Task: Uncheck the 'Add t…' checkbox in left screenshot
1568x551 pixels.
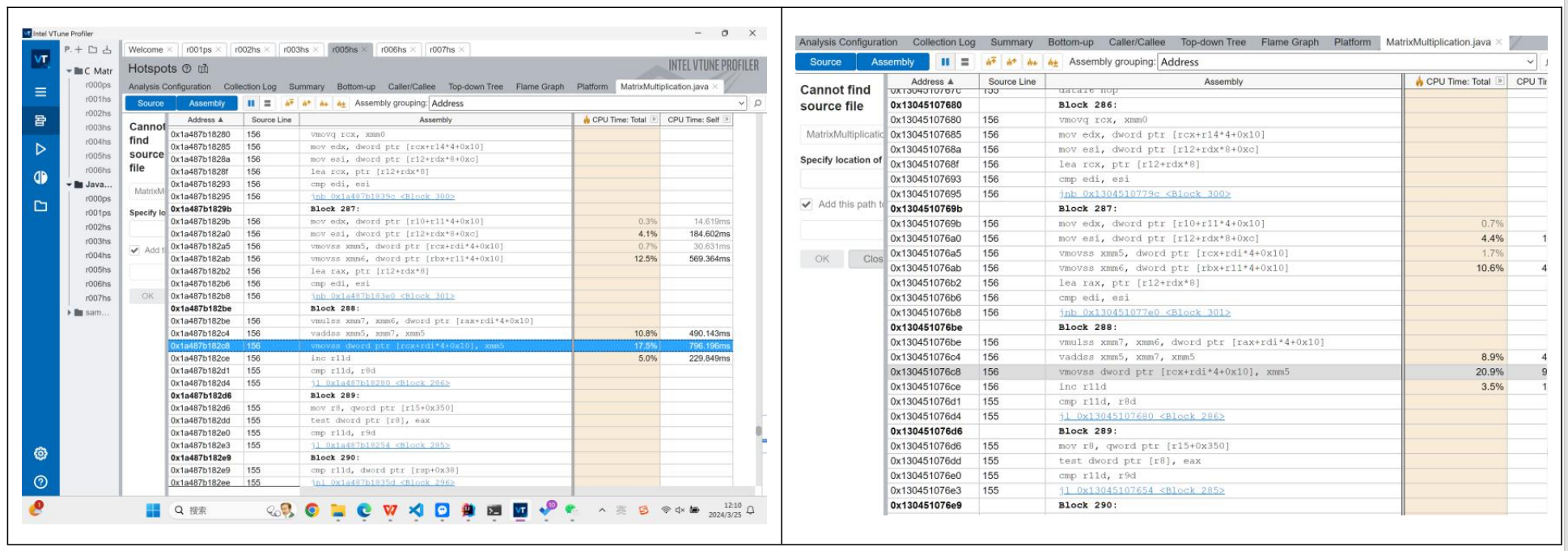Action: [x=135, y=250]
